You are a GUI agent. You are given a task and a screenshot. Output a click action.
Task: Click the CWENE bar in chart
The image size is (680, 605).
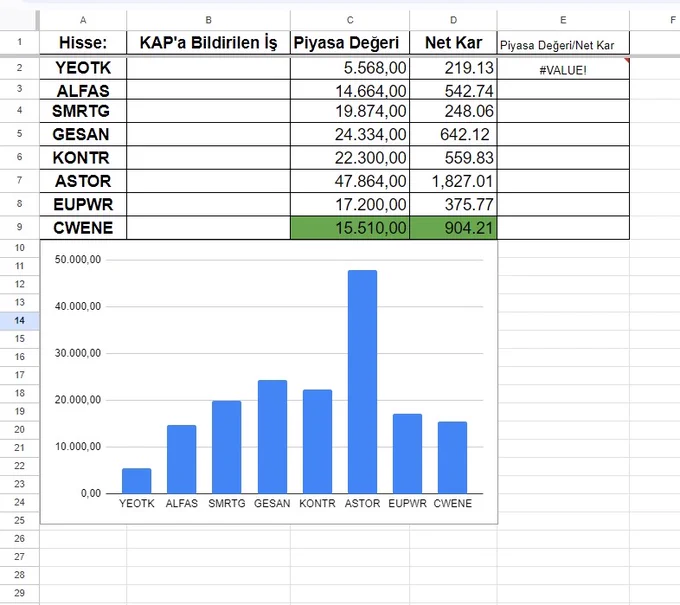point(452,457)
